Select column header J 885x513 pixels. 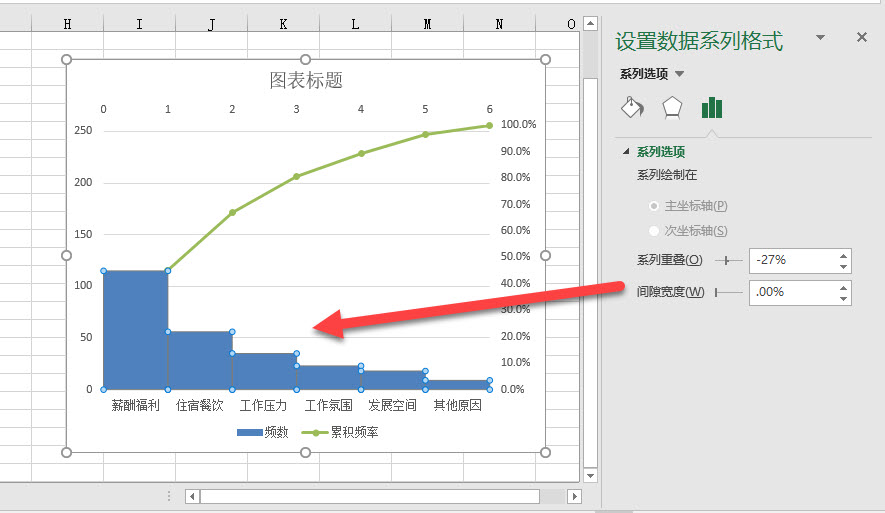(x=211, y=24)
